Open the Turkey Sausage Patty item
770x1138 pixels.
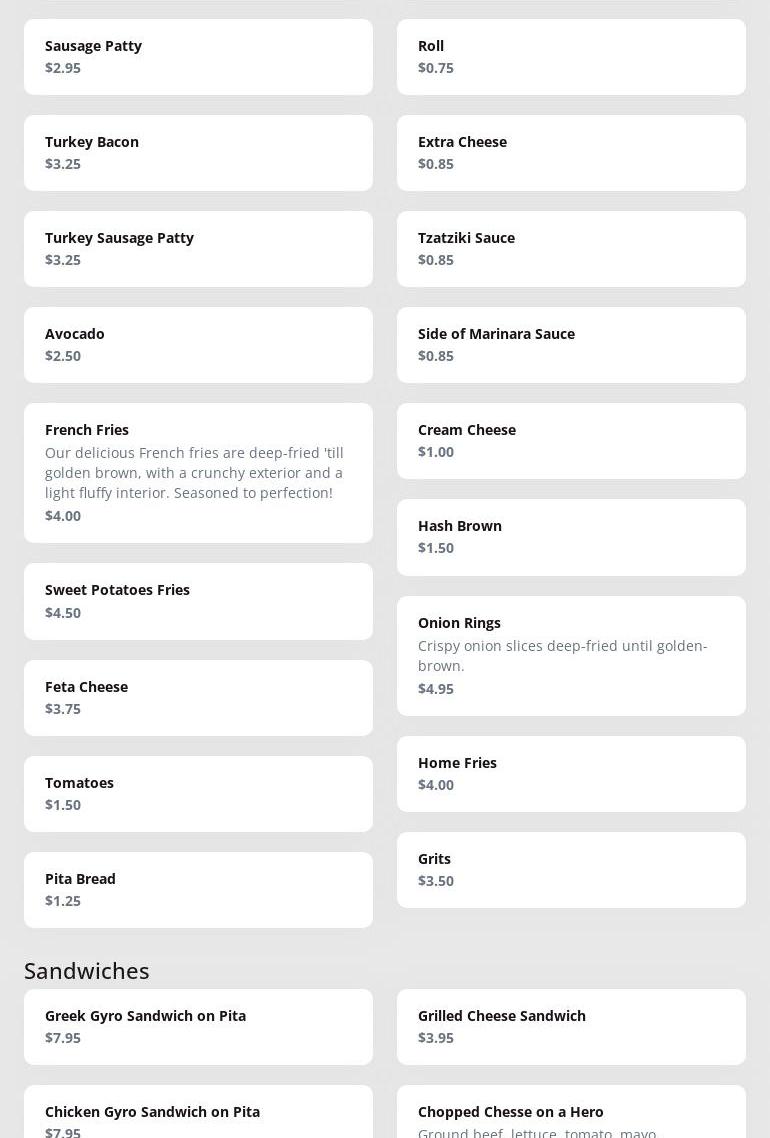(198, 249)
